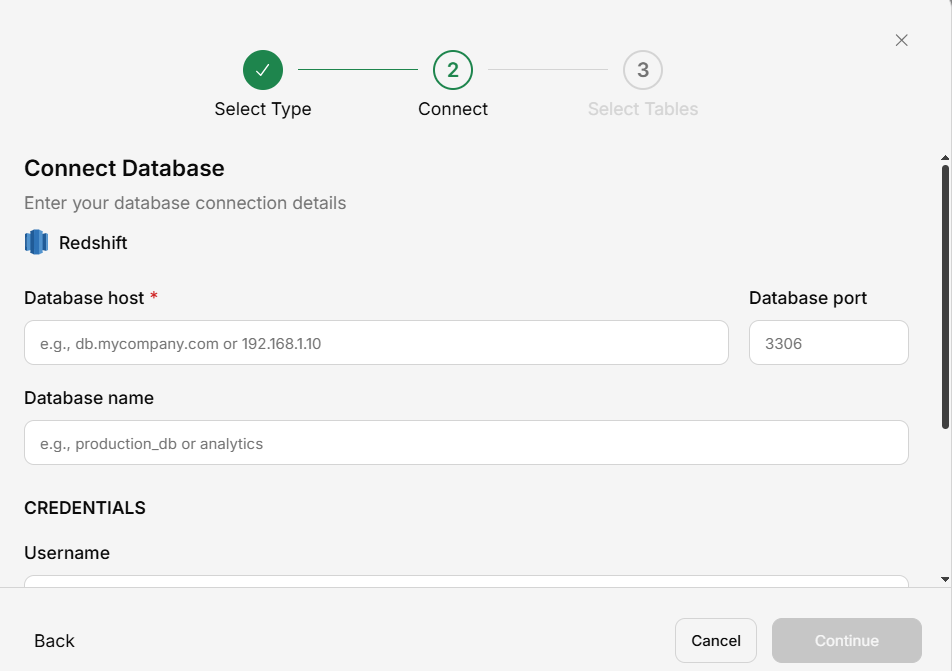Click the "Database host" field label
This screenshot has height=671, width=952.
point(84,298)
